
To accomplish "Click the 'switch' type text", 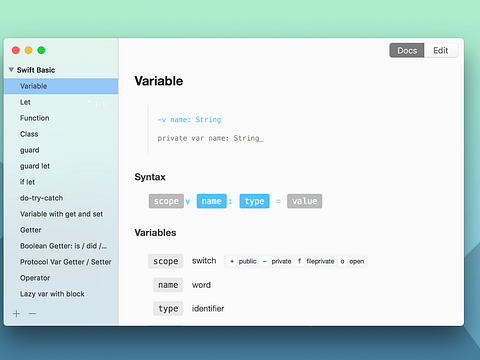I will point(204,261).
